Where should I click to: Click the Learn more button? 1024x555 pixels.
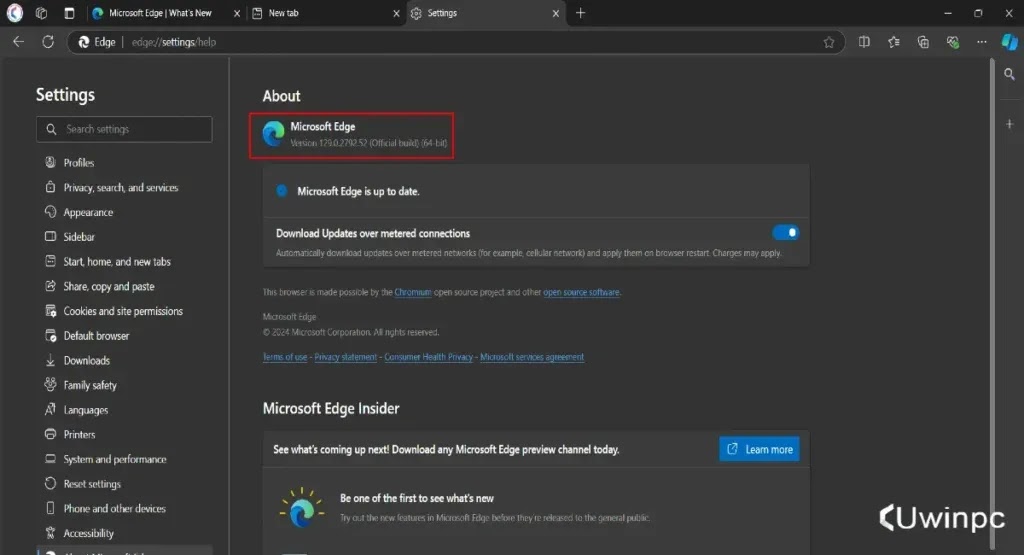[x=759, y=449]
